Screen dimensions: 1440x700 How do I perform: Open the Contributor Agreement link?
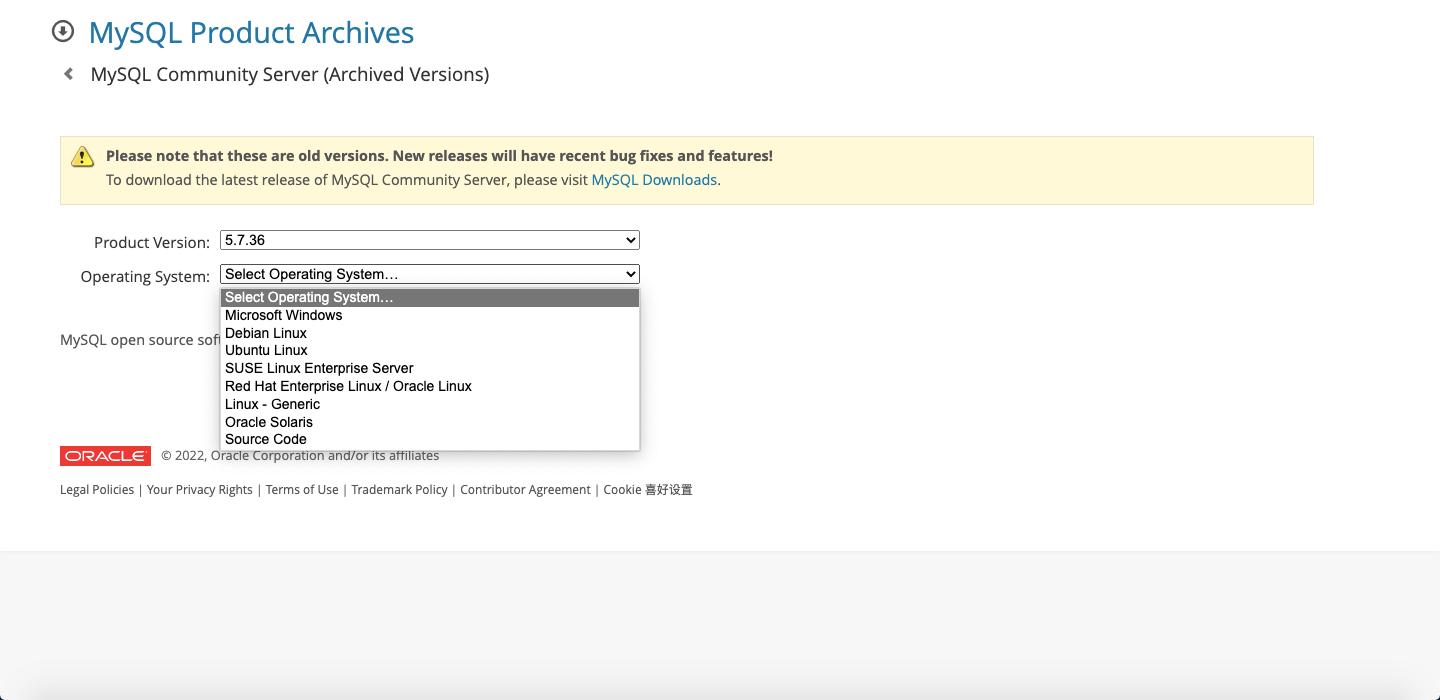coord(525,490)
